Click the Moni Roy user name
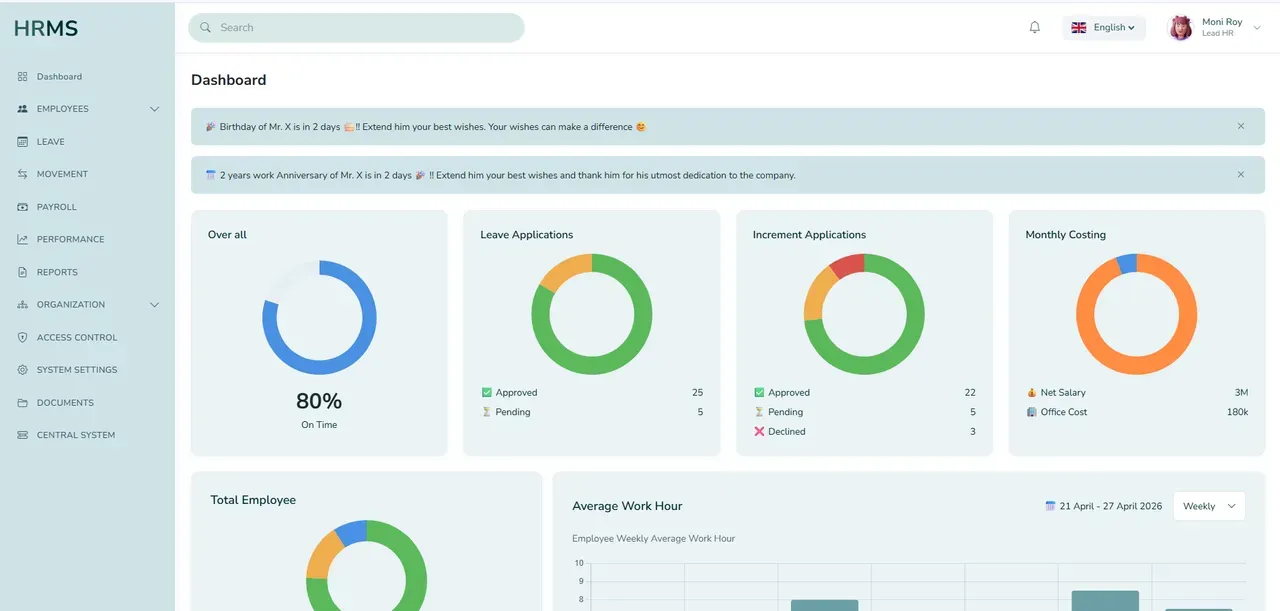The height and width of the screenshot is (611, 1280). 1222,22
